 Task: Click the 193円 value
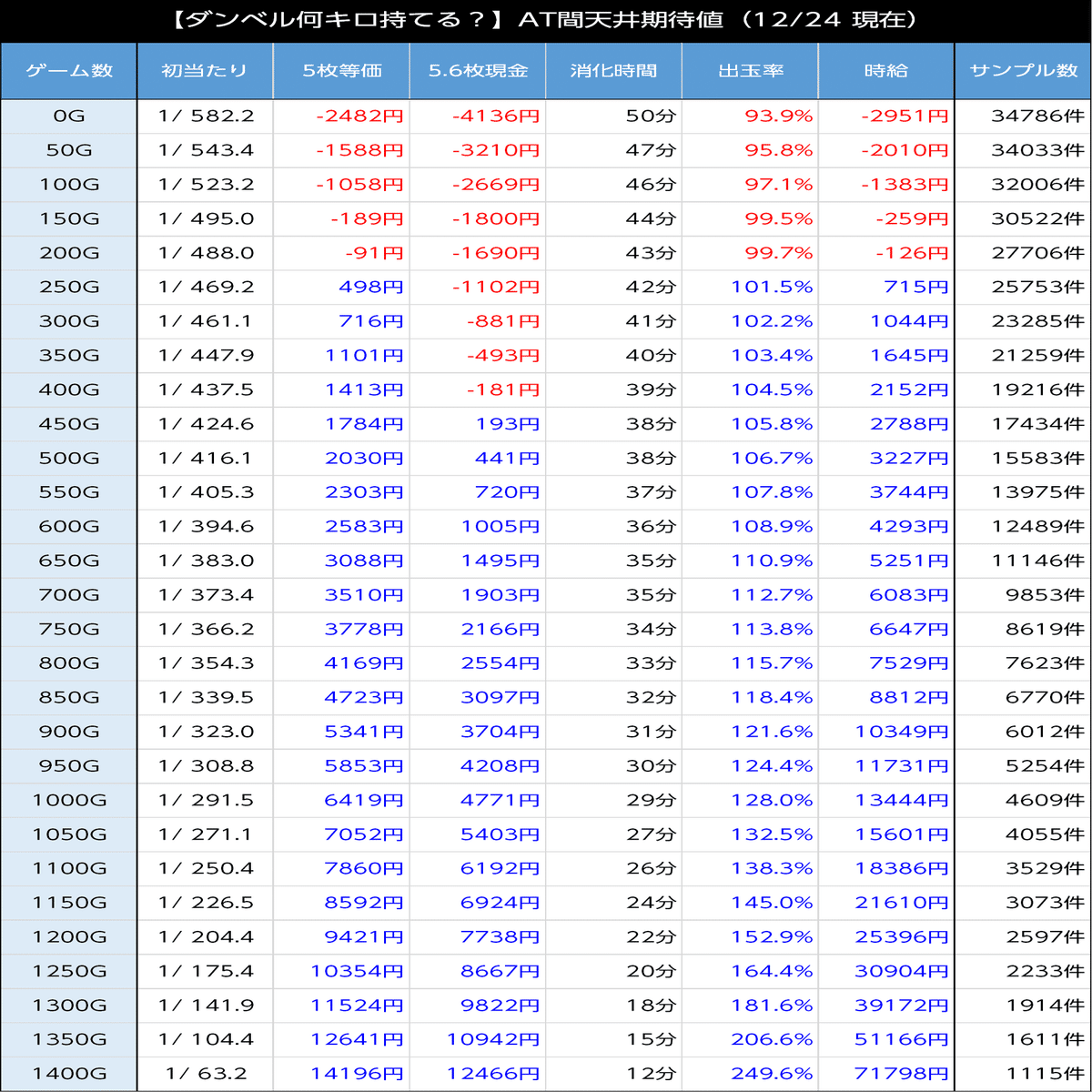508,424
